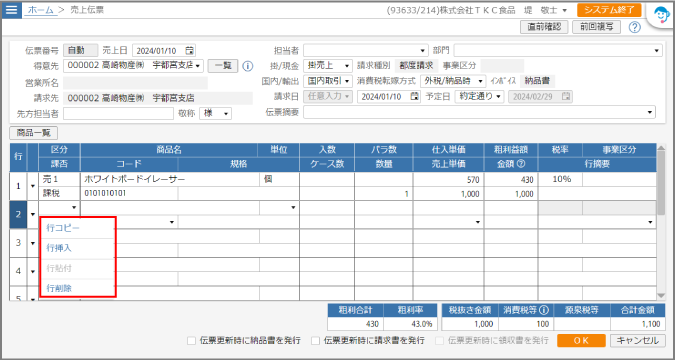
Task: Click the 売上日 date field
Action: [x=164, y=51]
